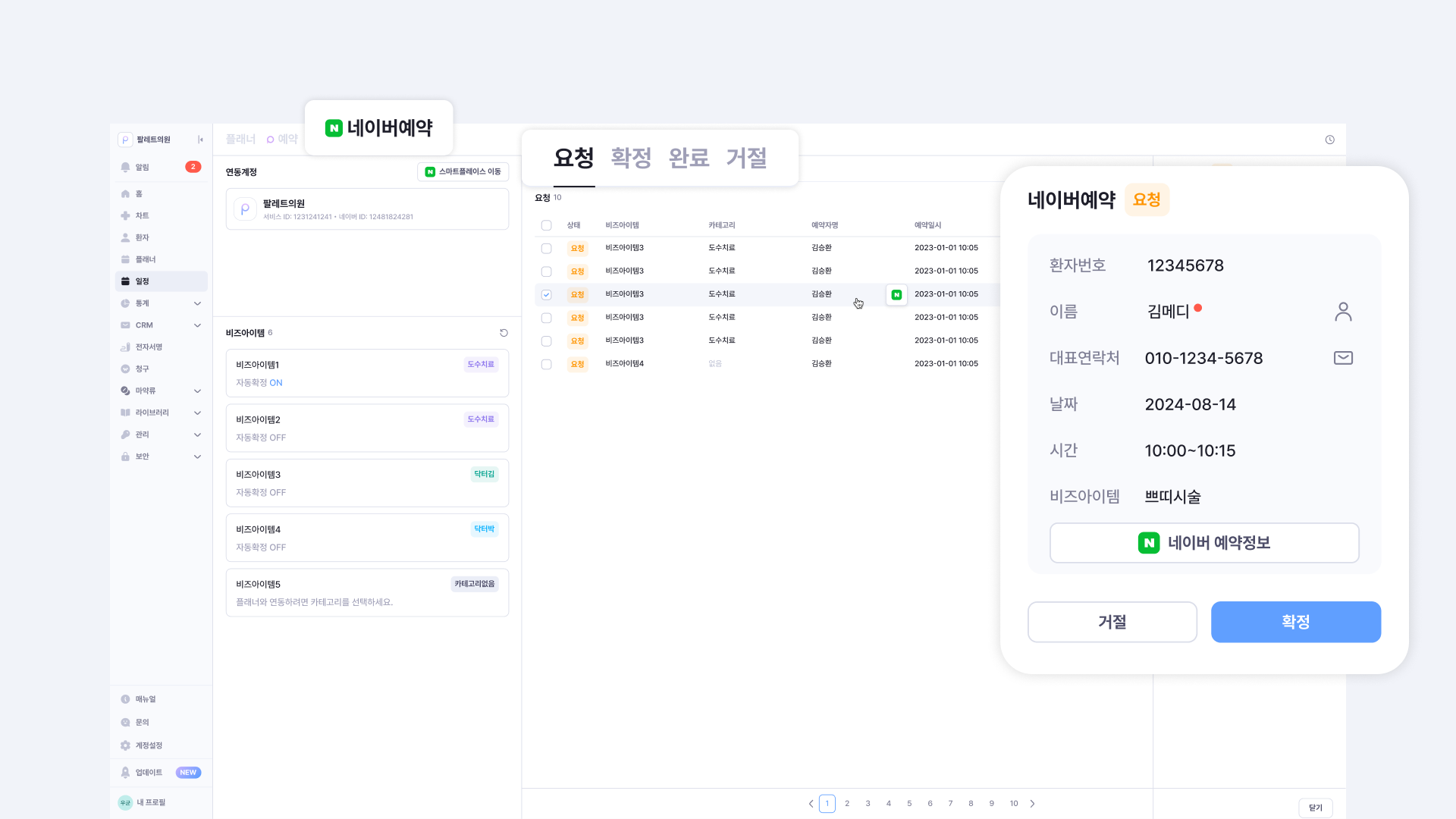
Task: Toggle the select-all checkbox in table header
Action: 546,225
